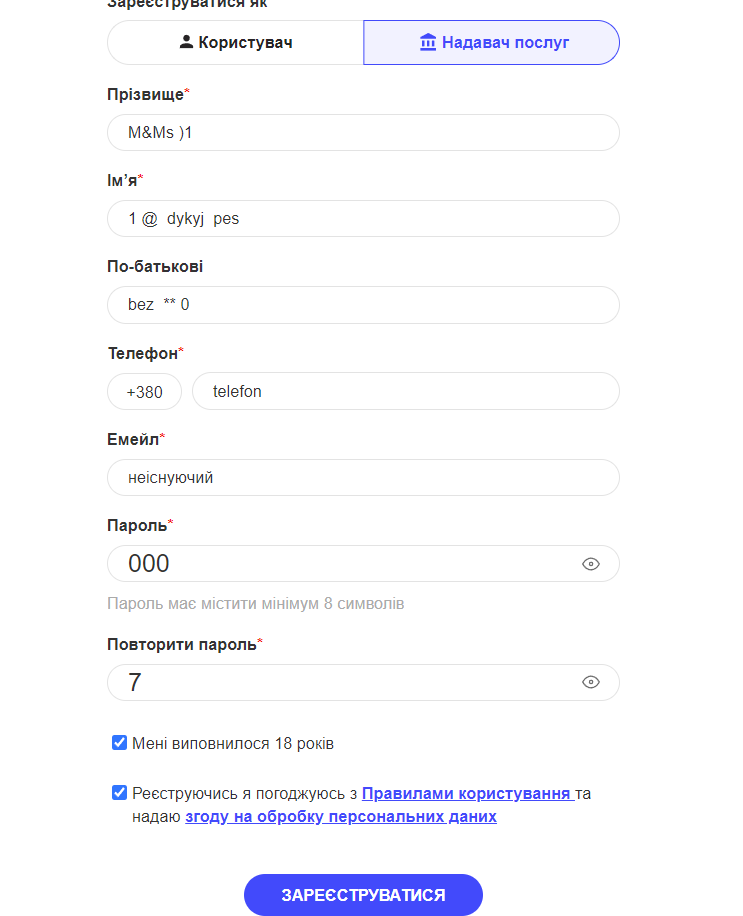Screen dimensions: 743x916
Task: Show the Пароль password with the eye icon
Action: coord(592,563)
